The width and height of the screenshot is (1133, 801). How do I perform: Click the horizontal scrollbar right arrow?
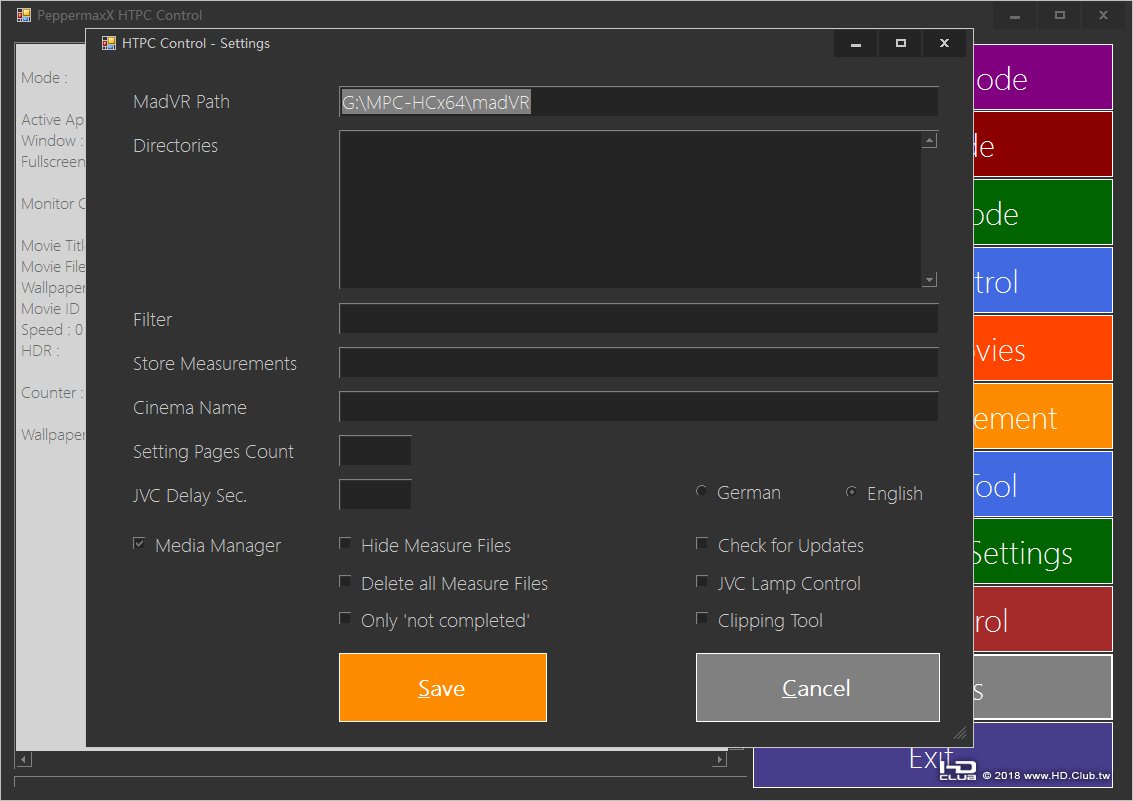(x=719, y=759)
